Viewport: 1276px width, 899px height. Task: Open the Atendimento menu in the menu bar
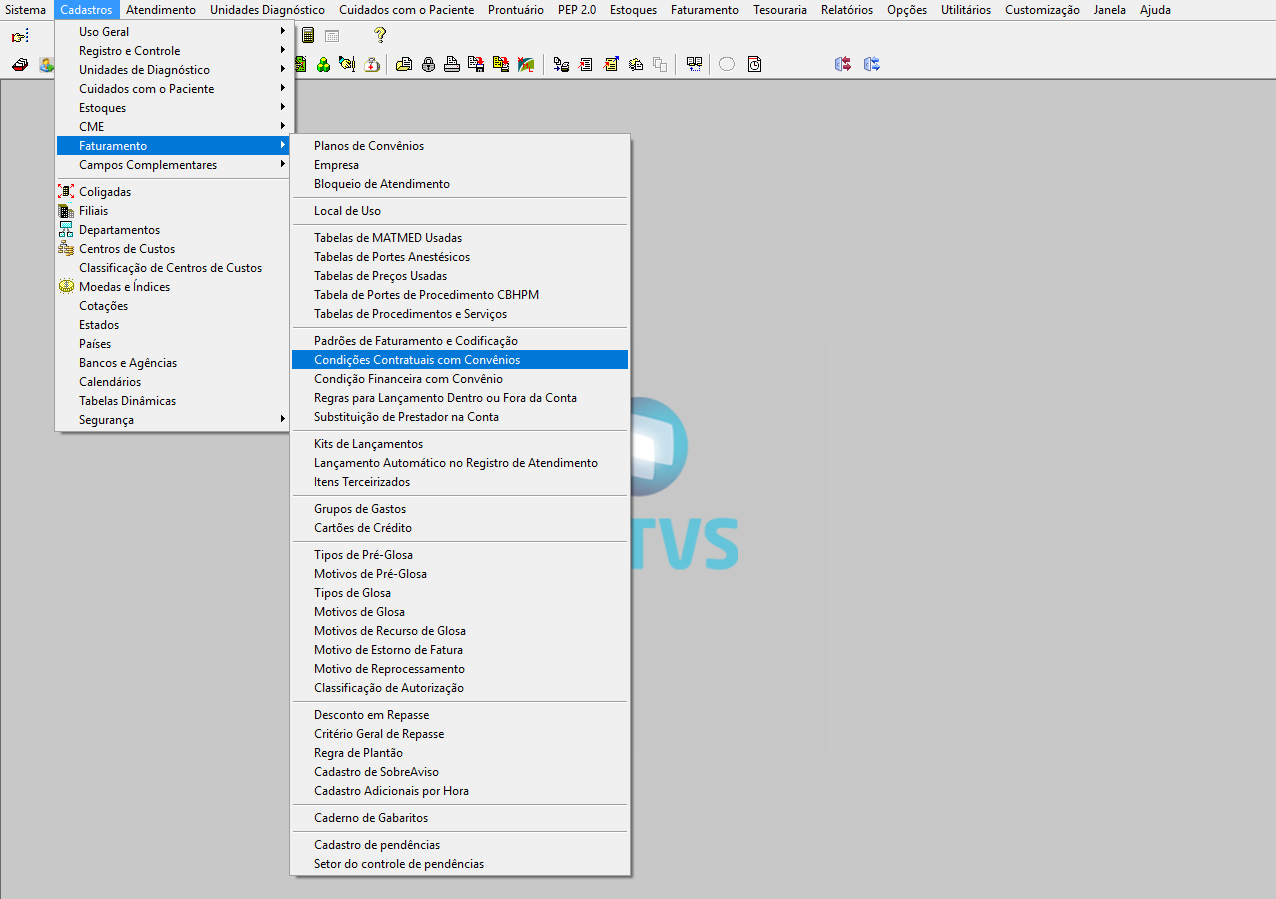161,10
